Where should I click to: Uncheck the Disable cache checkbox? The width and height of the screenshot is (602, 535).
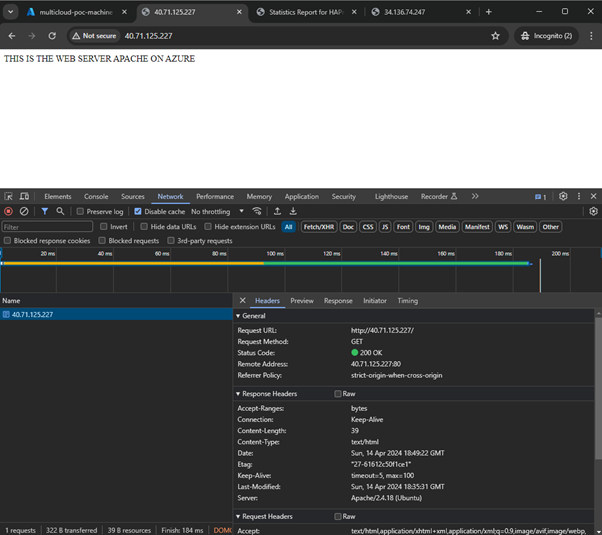tap(138, 212)
